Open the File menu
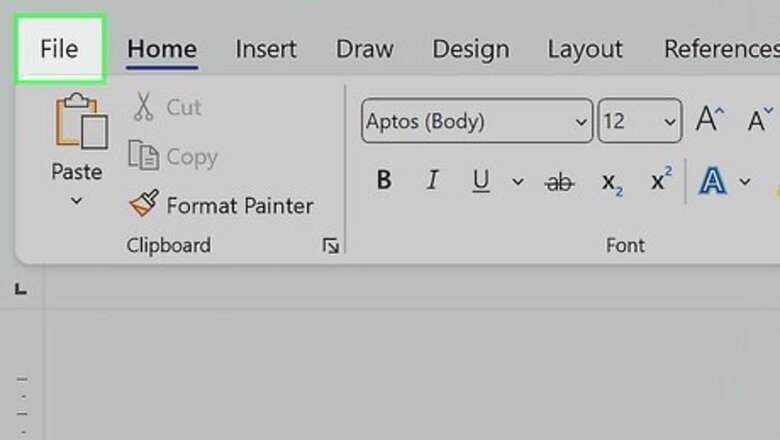The width and height of the screenshot is (780, 440). coord(59,48)
